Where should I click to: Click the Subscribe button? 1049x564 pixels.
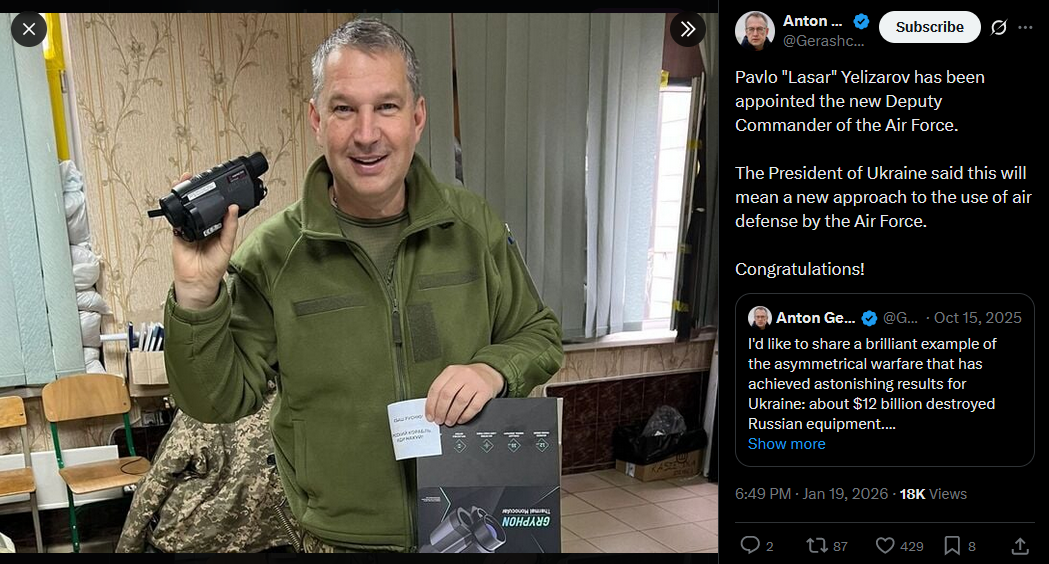[x=929, y=27]
